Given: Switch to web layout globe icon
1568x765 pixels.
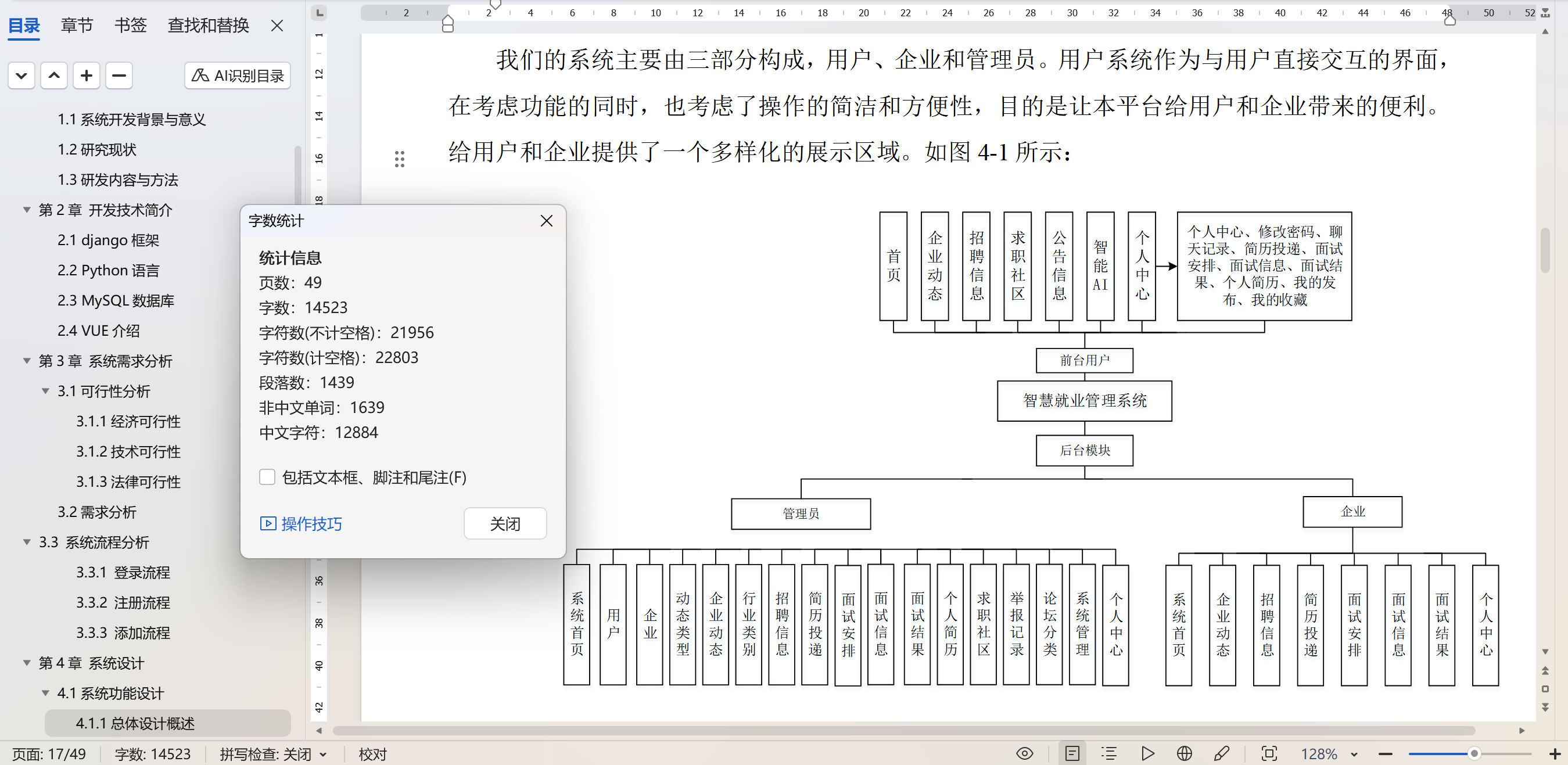Looking at the screenshot, I should (1184, 753).
